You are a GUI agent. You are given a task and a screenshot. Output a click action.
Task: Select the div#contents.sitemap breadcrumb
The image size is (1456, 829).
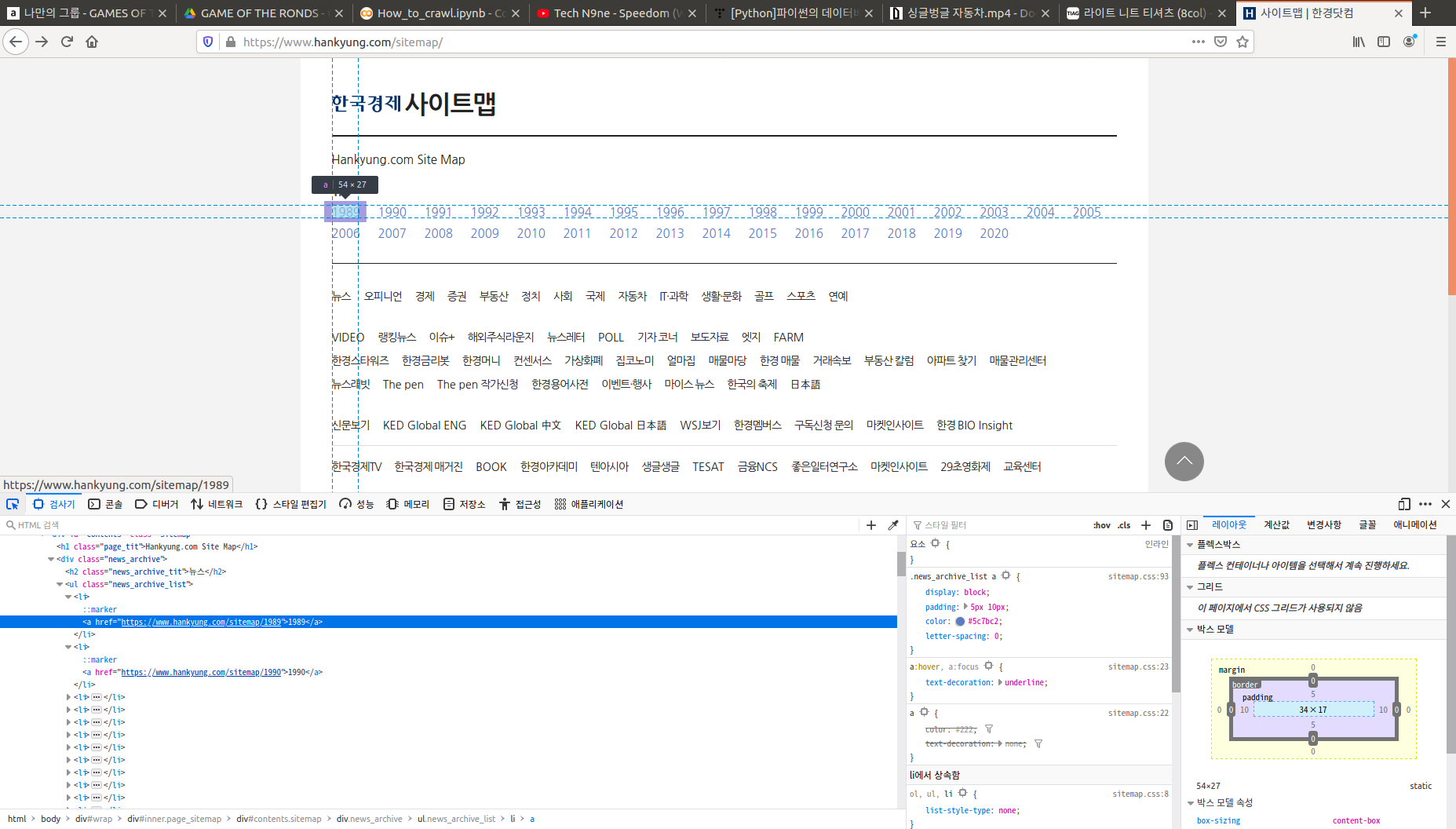(x=279, y=819)
